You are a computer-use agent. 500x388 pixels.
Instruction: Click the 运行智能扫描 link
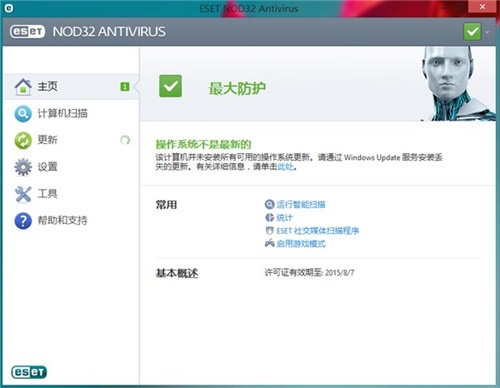301,204
